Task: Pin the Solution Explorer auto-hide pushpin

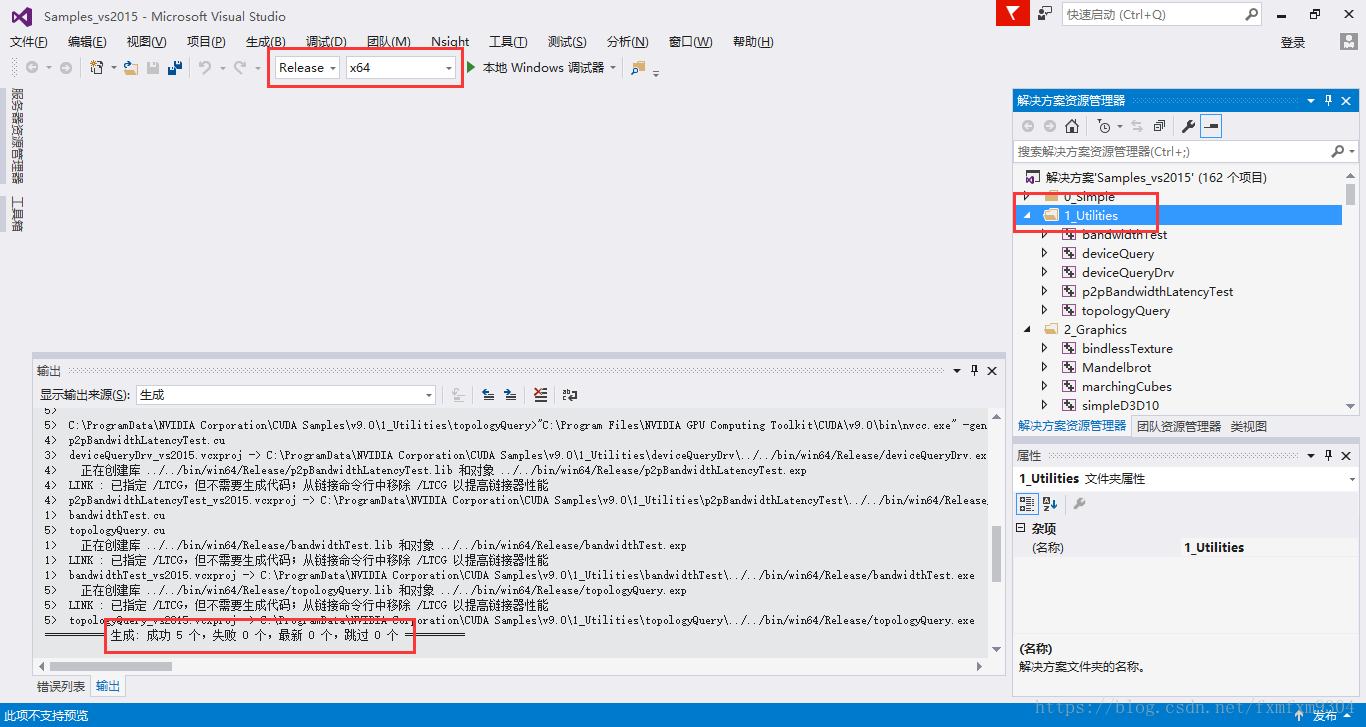Action: tap(1329, 100)
